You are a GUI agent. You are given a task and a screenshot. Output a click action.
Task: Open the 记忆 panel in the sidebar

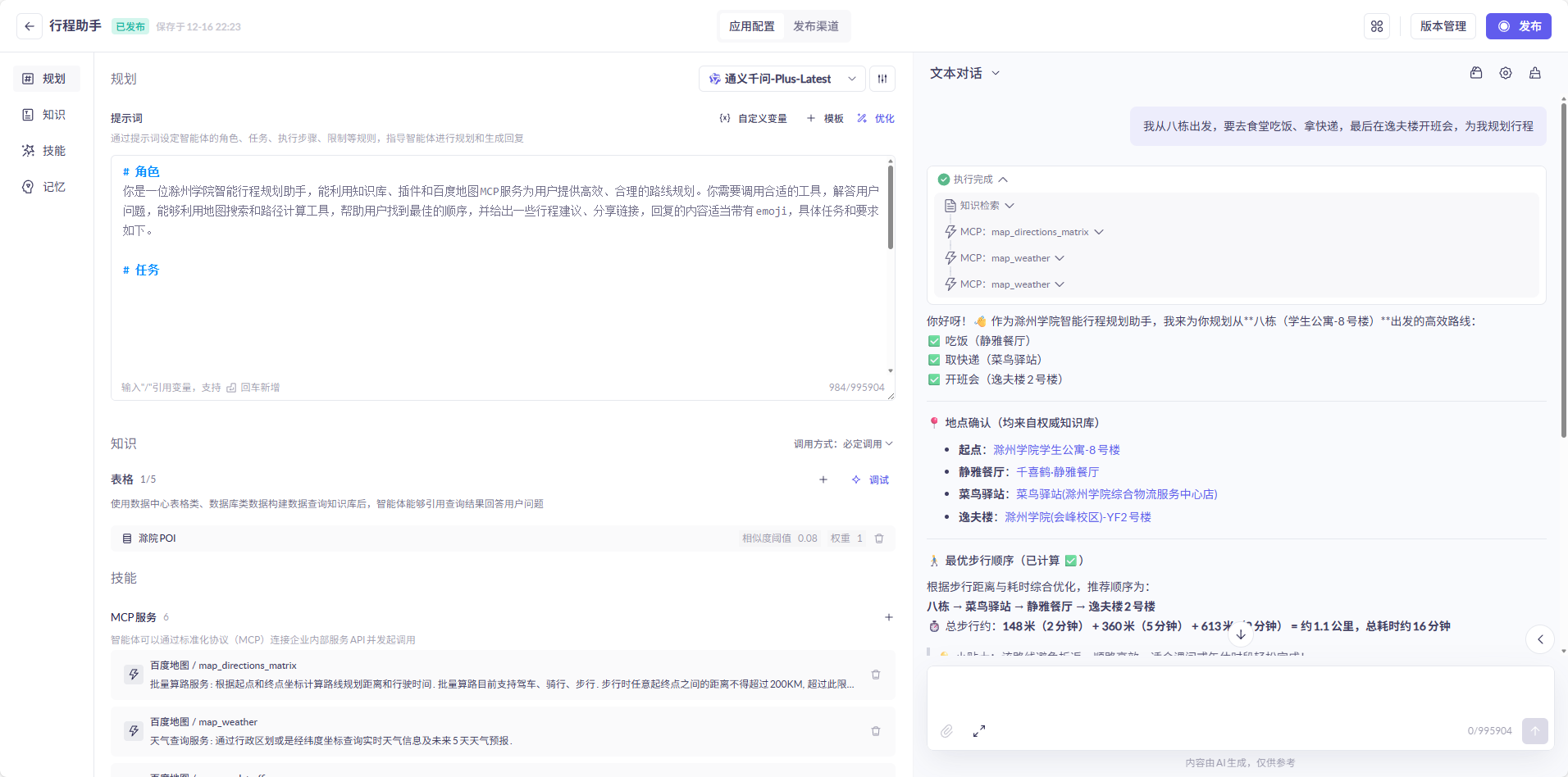tap(45, 186)
